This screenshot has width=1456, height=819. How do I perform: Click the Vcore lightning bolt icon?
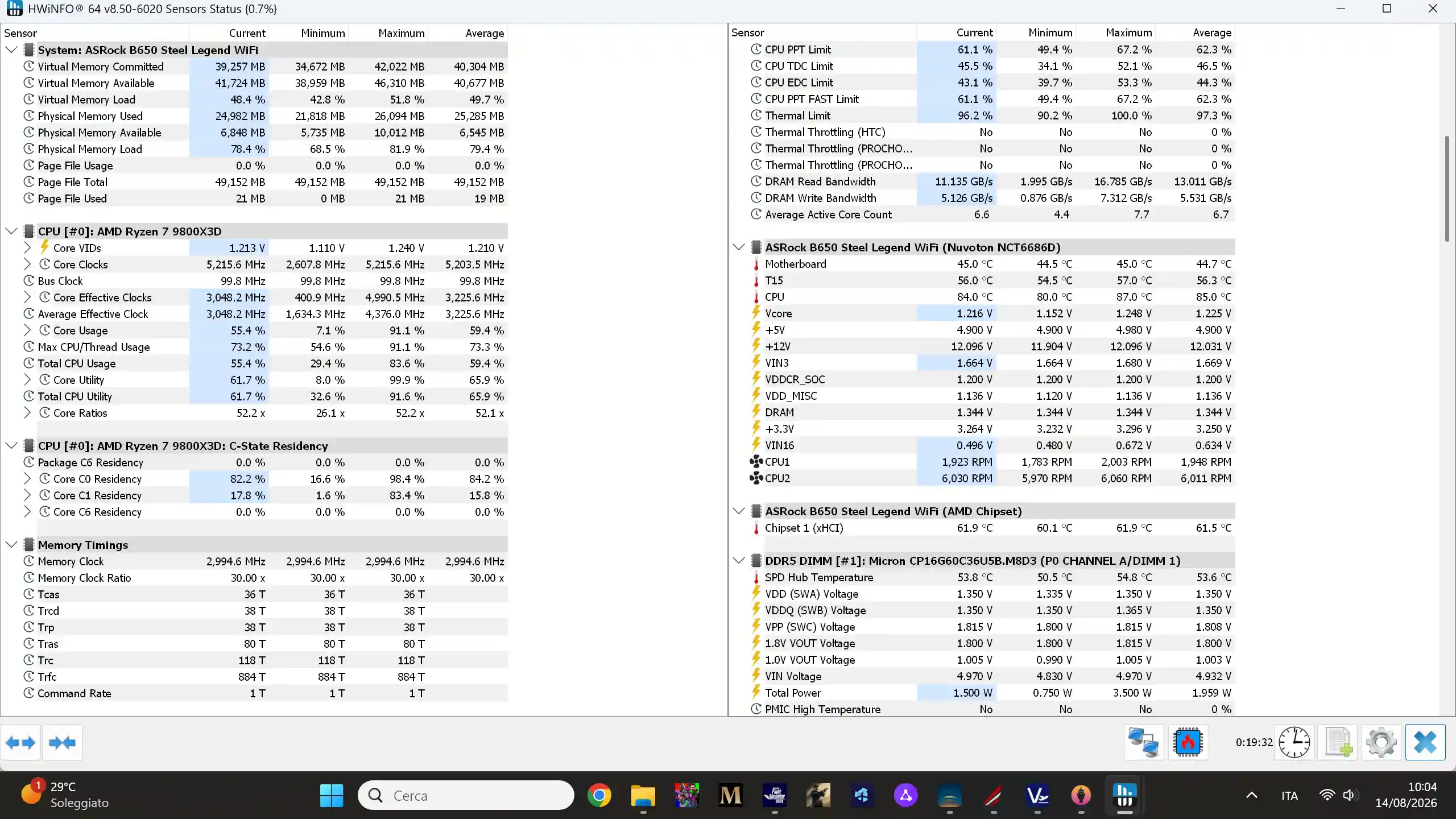pyautogui.click(x=756, y=313)
